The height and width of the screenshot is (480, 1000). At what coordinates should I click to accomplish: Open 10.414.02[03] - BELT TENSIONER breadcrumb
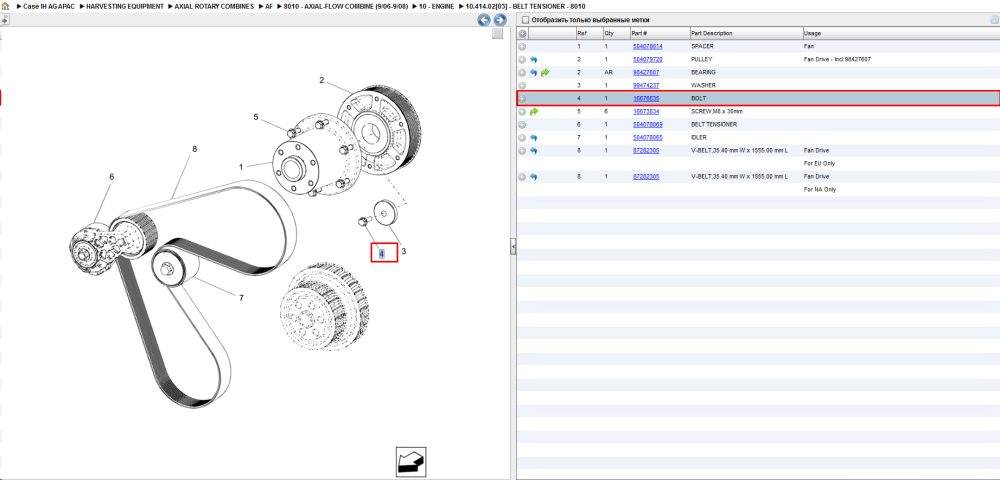coord(526,6)
